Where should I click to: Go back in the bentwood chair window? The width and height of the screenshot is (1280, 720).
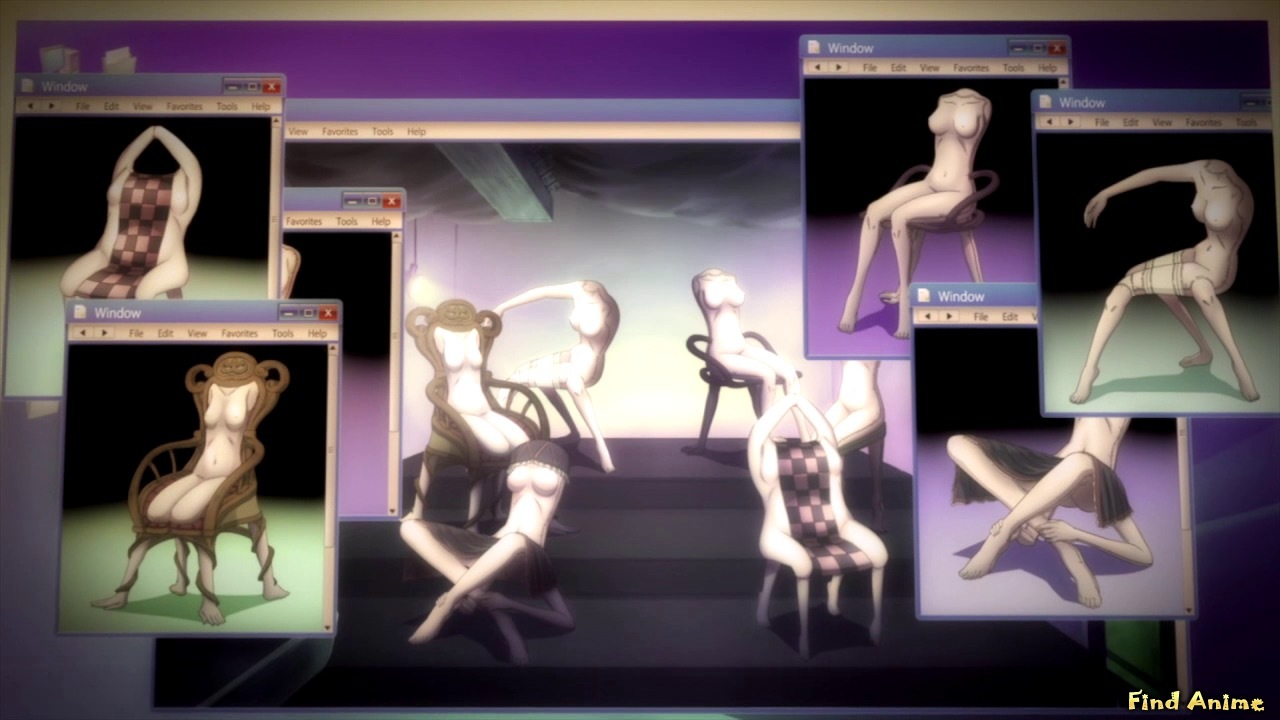pyautogui.click(x=817, y=68)
